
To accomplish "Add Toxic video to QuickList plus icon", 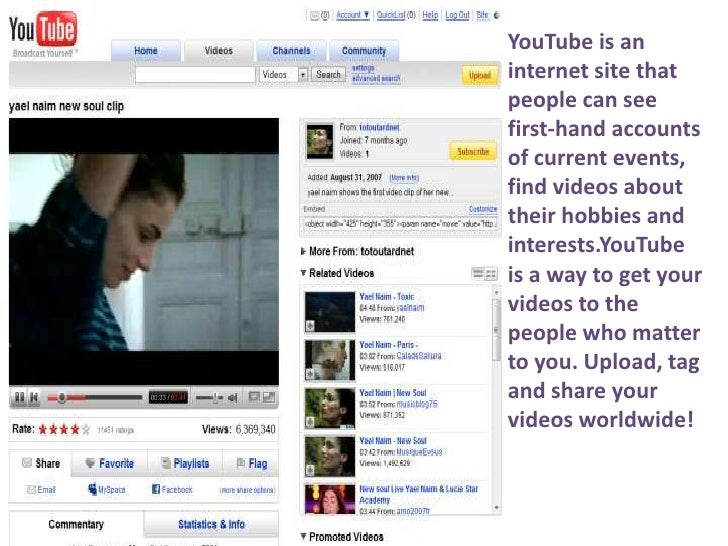I will (x=310, y=326).
